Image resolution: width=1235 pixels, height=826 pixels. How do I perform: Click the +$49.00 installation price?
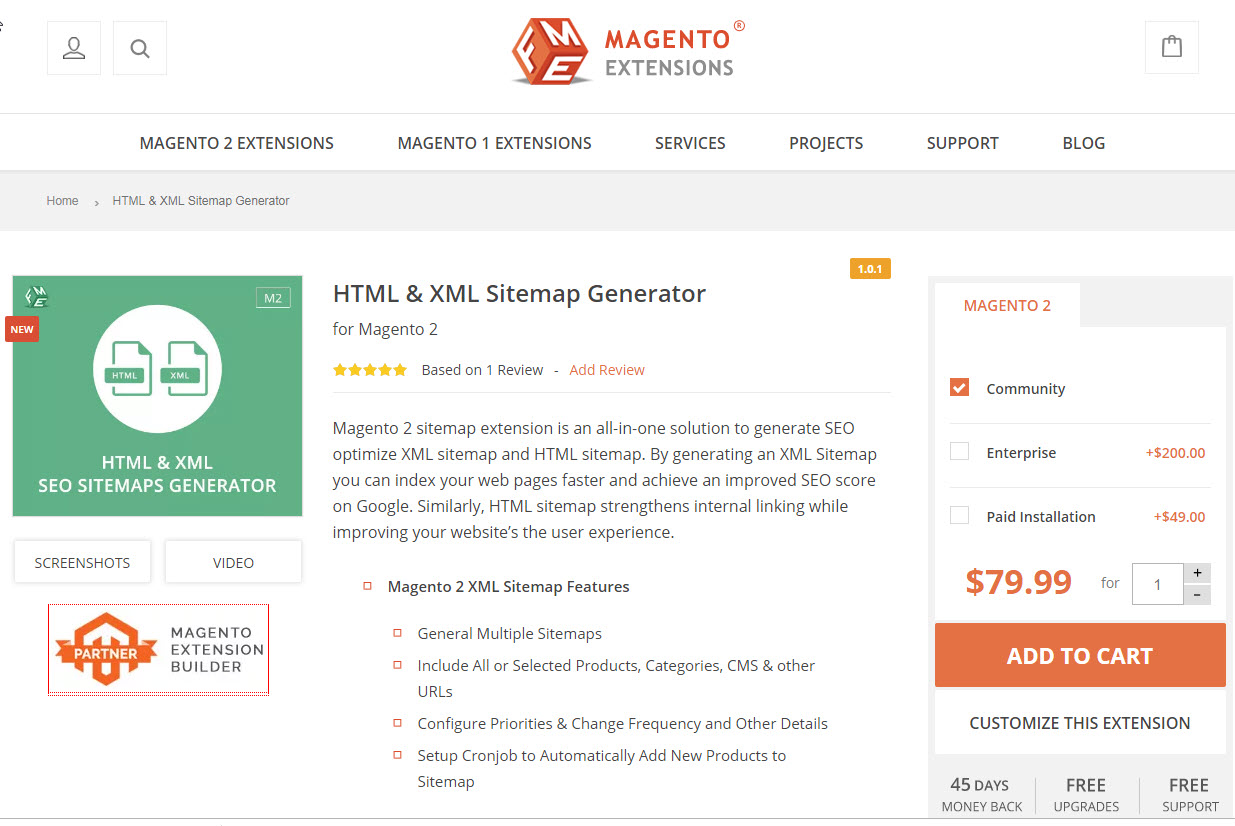[x=1179, y=517]
